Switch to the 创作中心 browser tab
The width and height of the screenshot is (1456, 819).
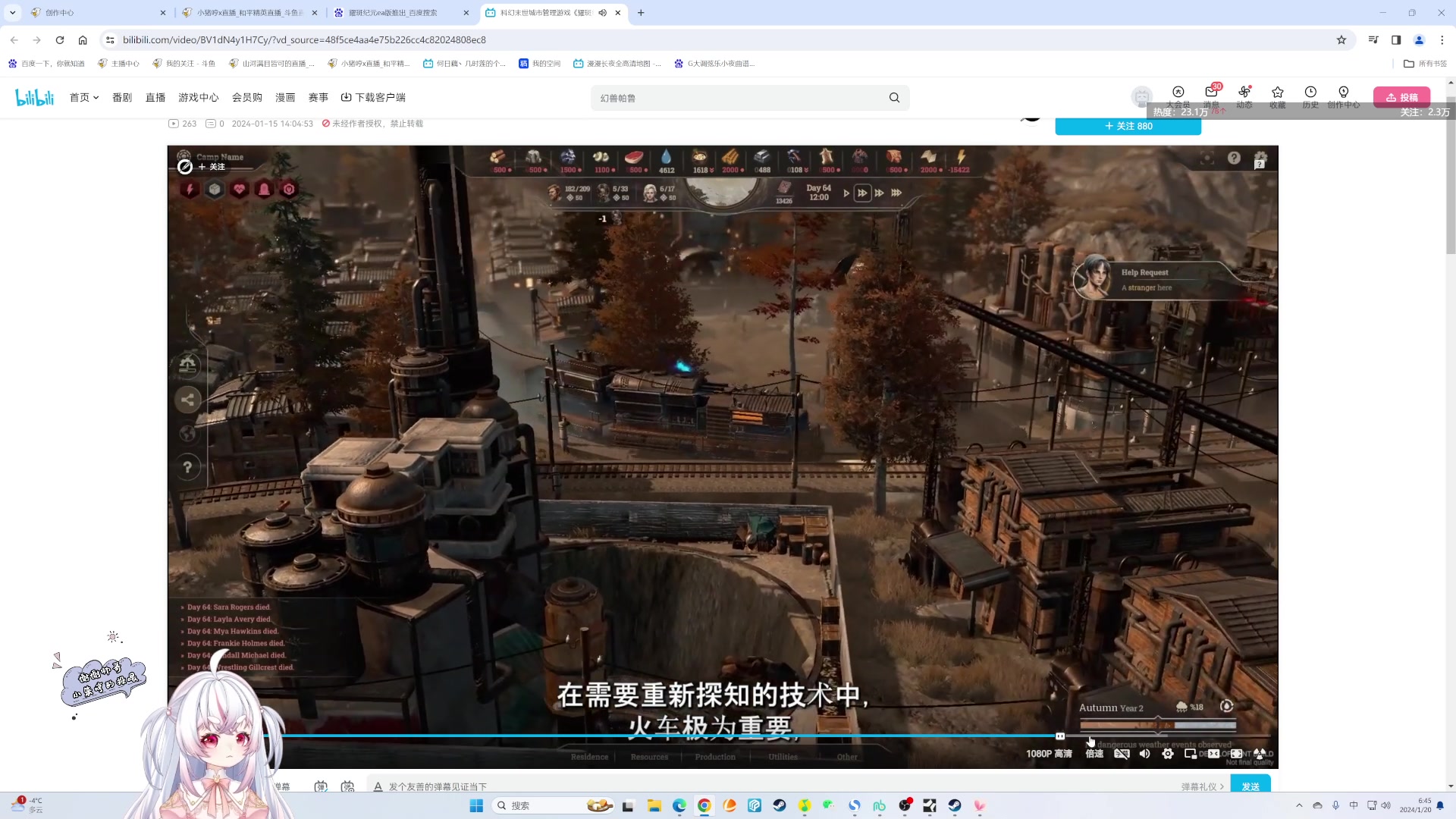coord(99,13)
